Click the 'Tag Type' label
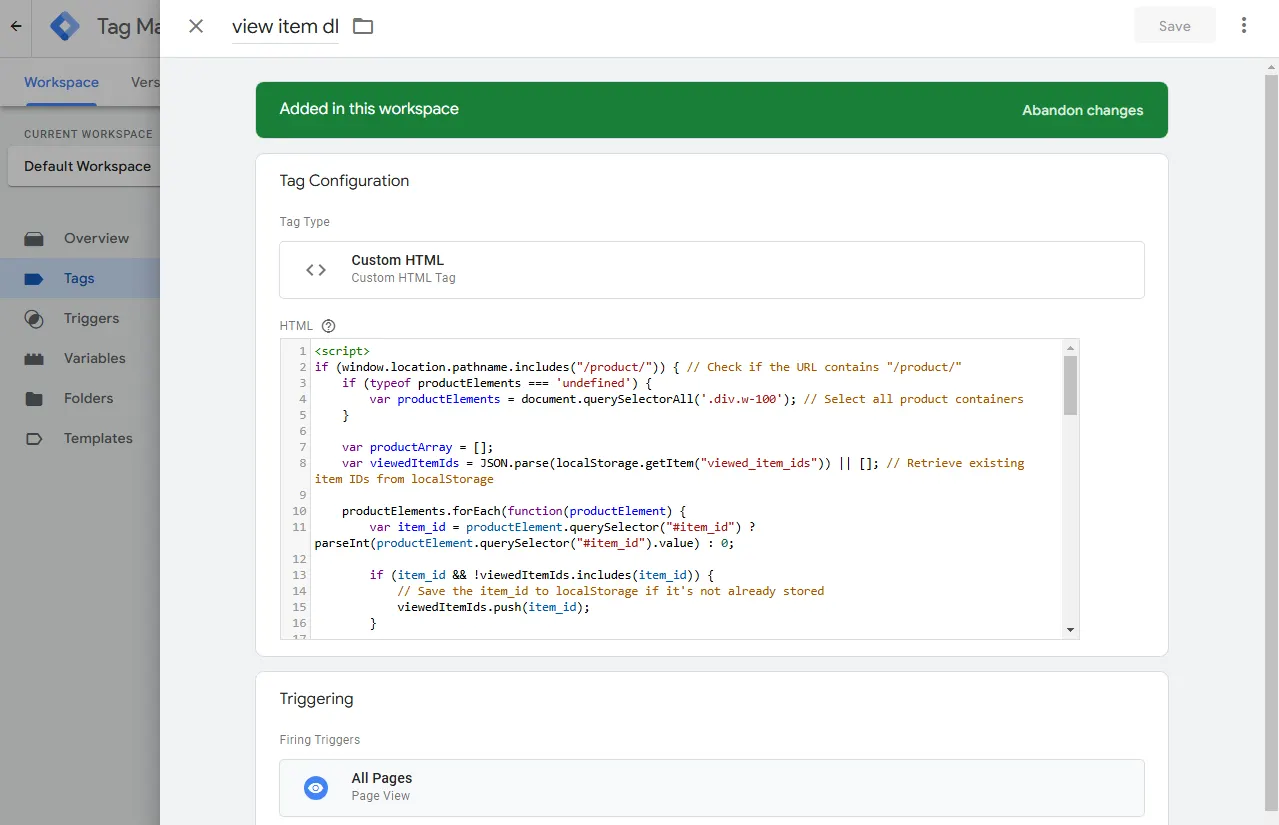 click(305, 222)
